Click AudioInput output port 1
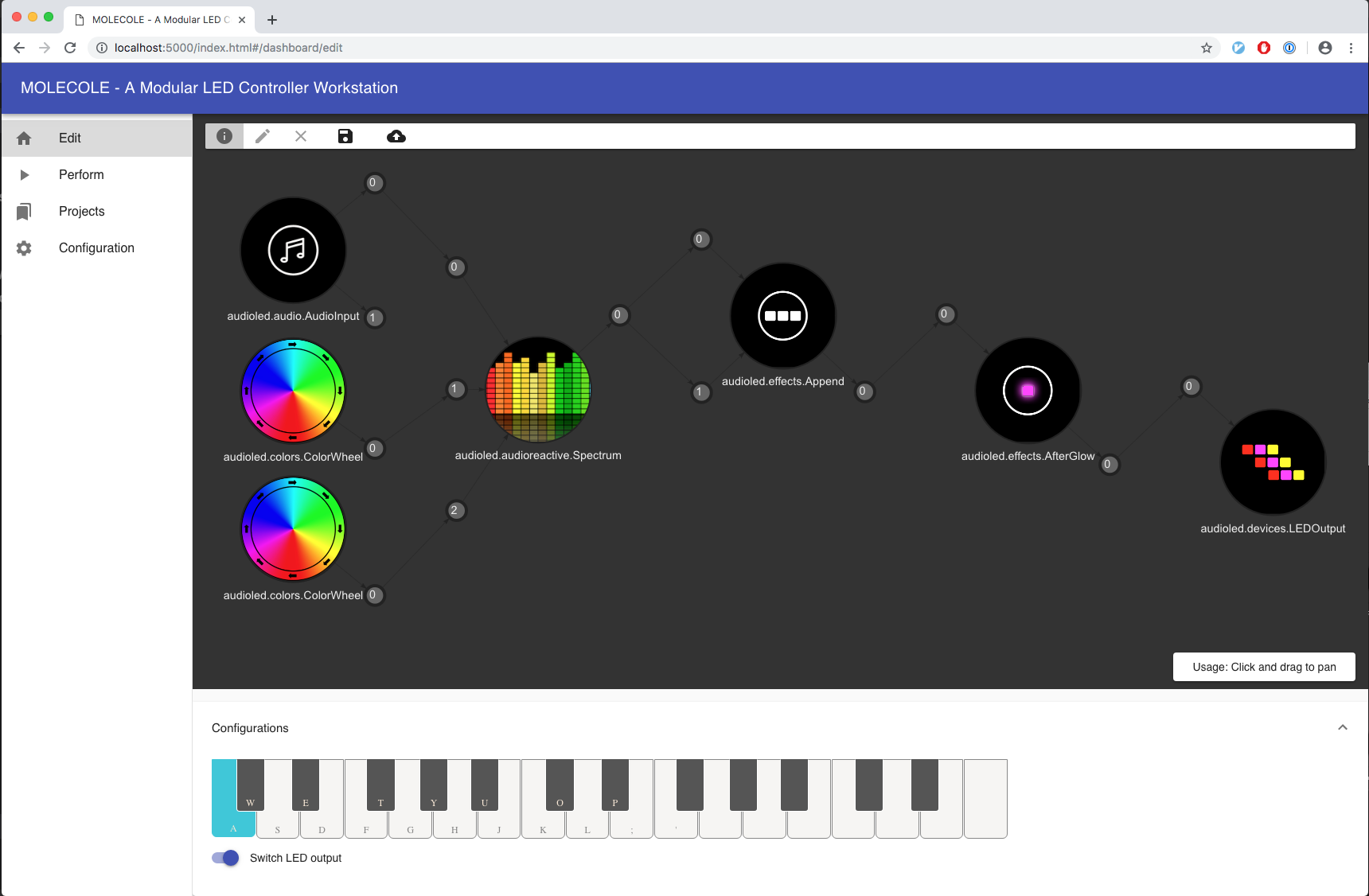 coord(373,317)
